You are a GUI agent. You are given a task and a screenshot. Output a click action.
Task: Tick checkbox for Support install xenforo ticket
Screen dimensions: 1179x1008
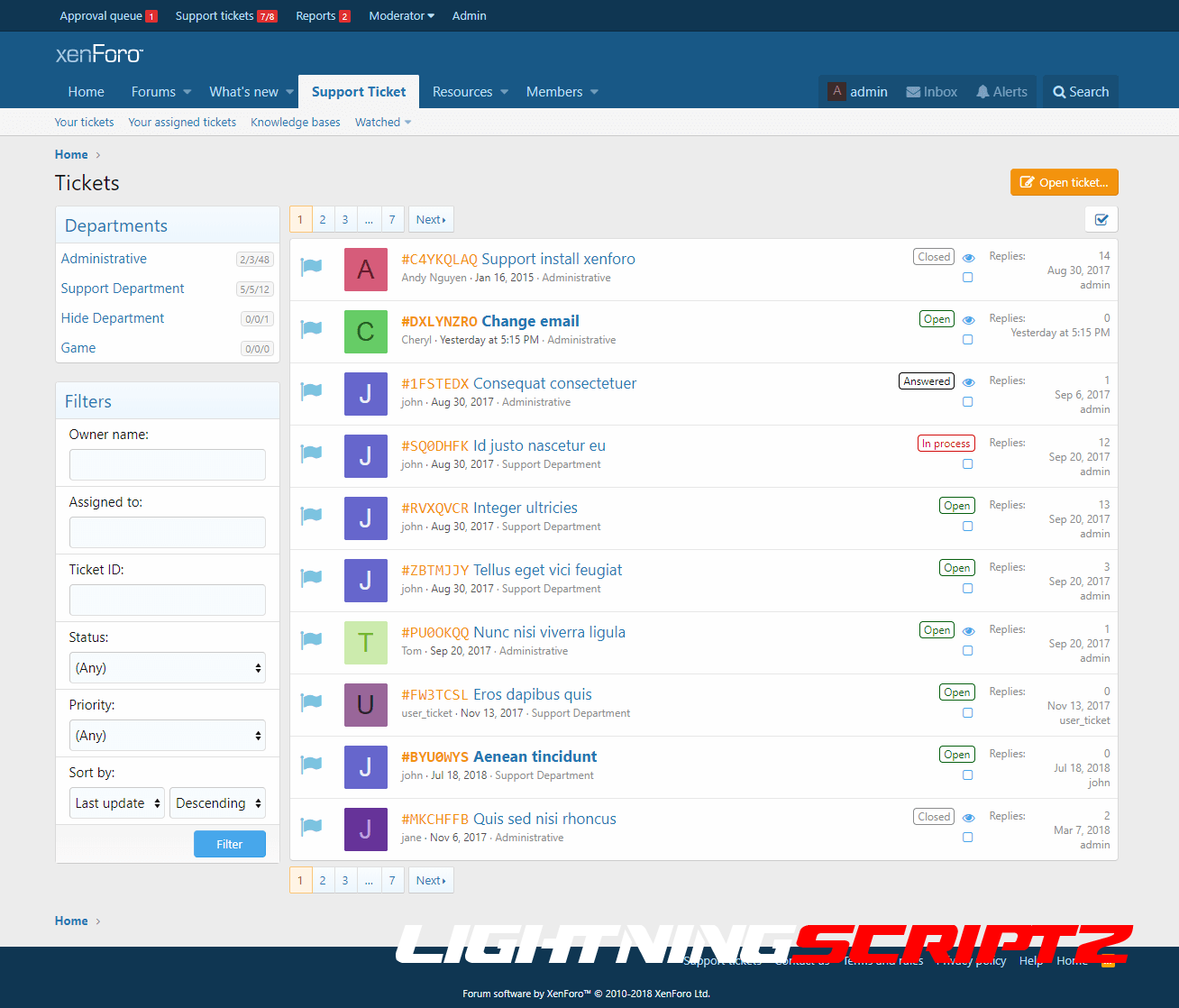point(967,278)
